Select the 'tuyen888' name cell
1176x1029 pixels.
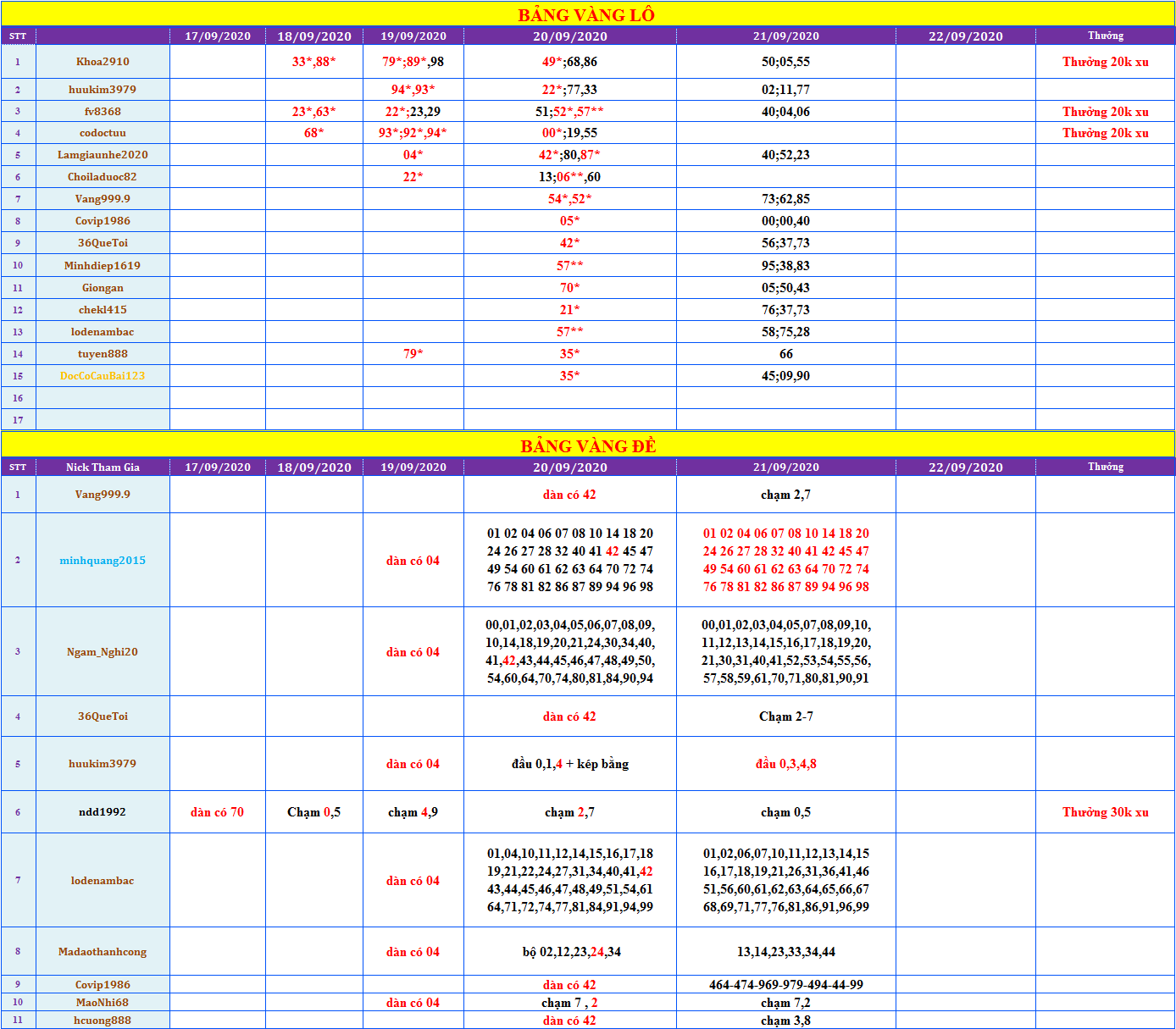tap(103, 354)
